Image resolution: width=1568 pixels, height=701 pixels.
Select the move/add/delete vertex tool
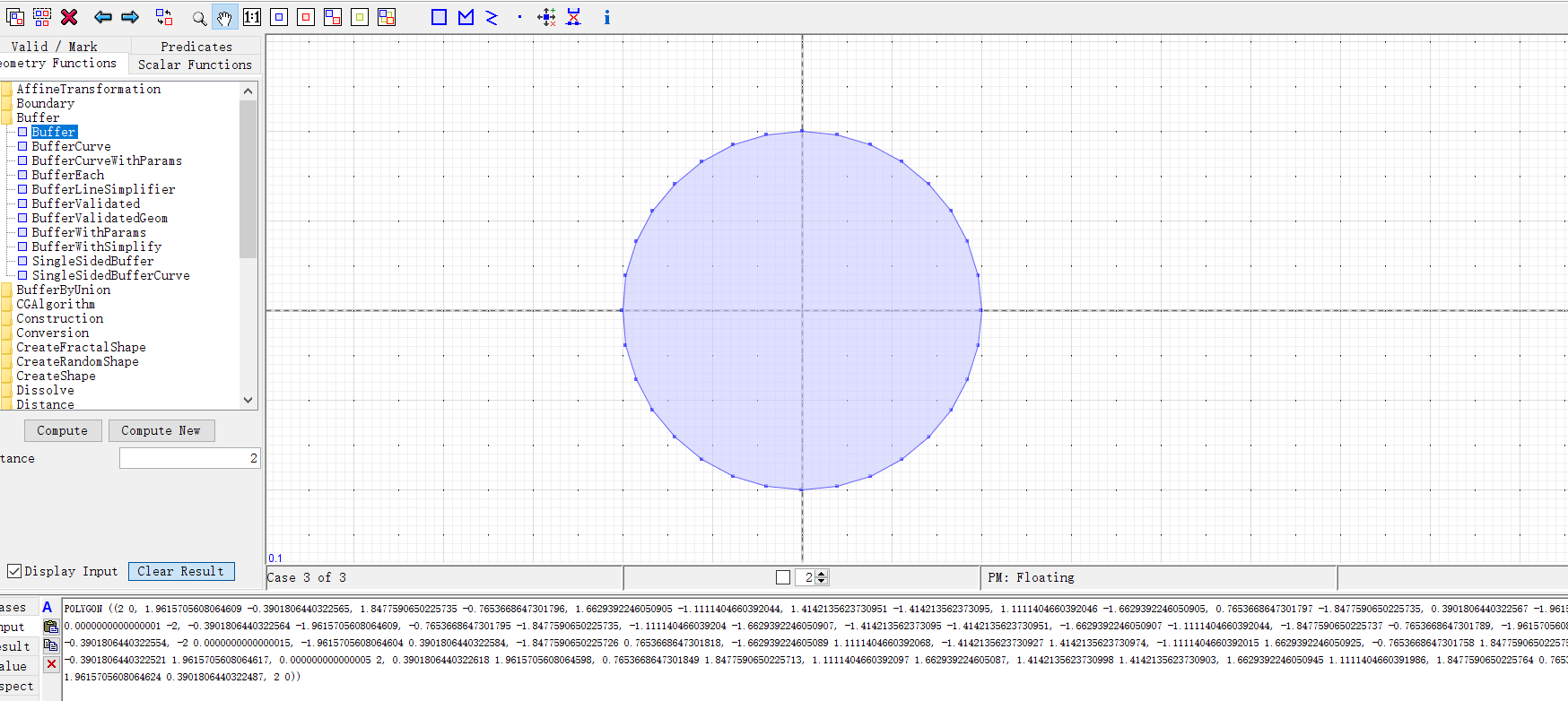[x=546, y=17]
